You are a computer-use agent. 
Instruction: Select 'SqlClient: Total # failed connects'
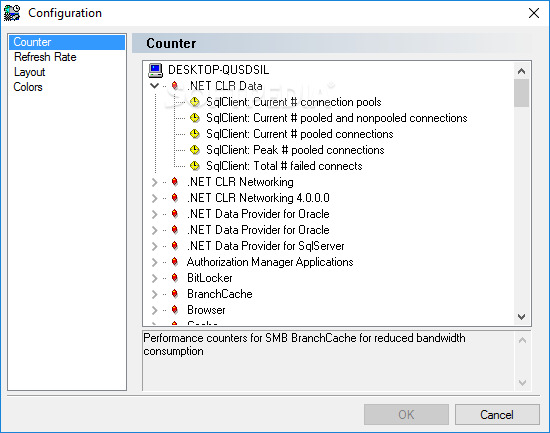[284, 166]
